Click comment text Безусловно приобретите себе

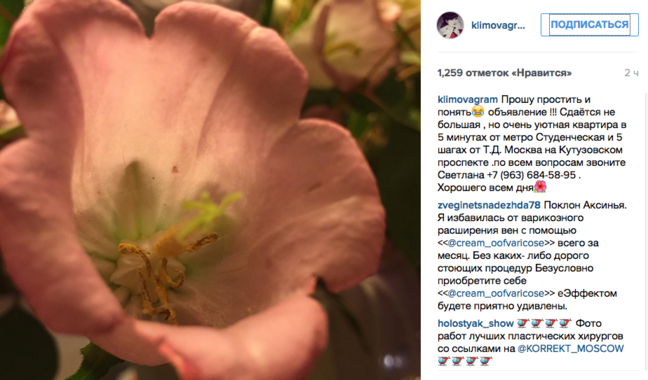(x=516, y=274)
